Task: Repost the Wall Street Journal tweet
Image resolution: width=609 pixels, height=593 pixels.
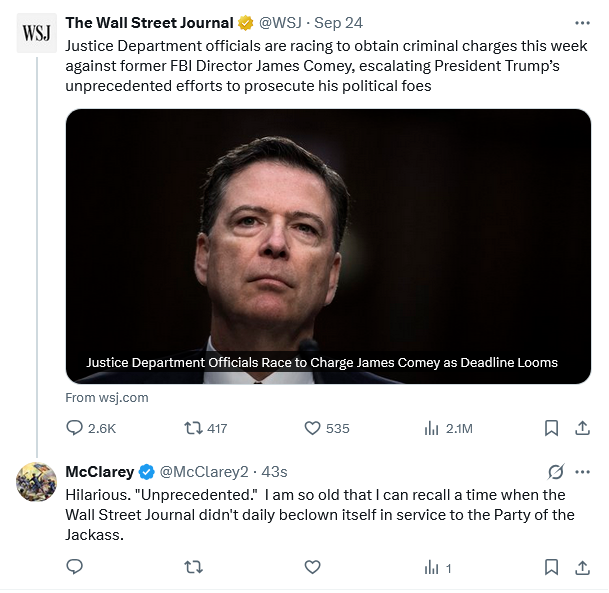Action: [194, 428]
